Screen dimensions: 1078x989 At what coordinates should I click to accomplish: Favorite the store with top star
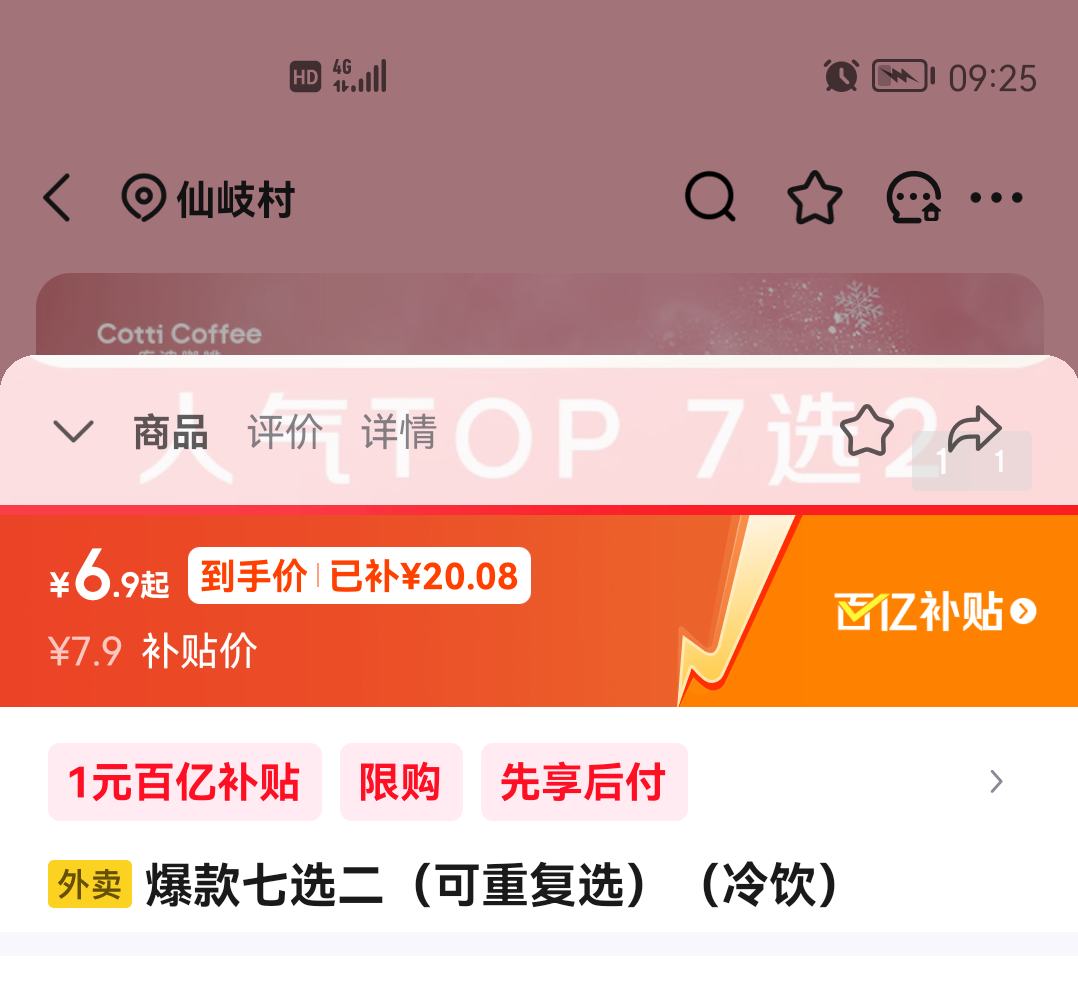pos(814,197)
